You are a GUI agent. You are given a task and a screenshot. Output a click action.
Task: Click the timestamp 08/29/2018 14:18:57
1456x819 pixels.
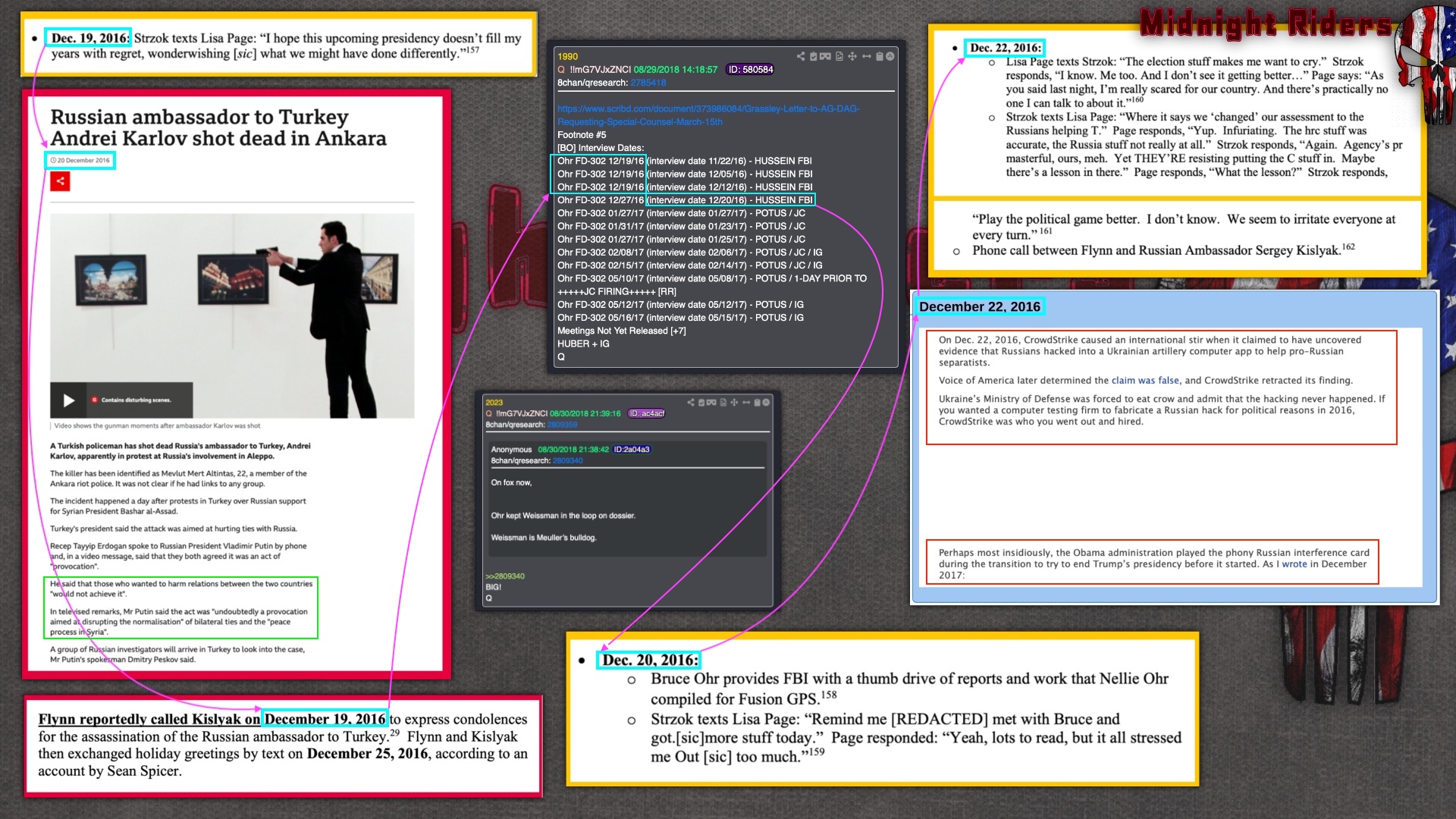pyautogui.click(x=675, y=70)
